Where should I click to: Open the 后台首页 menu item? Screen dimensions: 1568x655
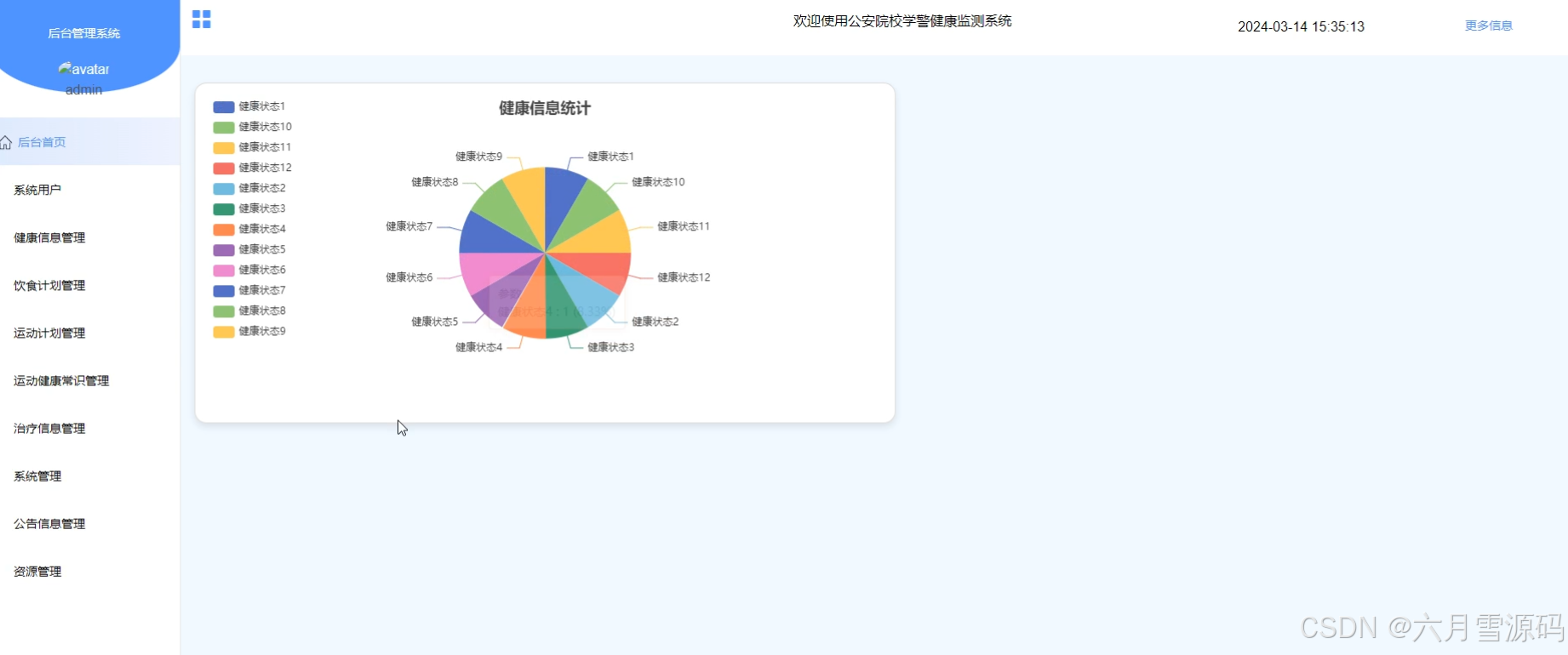89,142
